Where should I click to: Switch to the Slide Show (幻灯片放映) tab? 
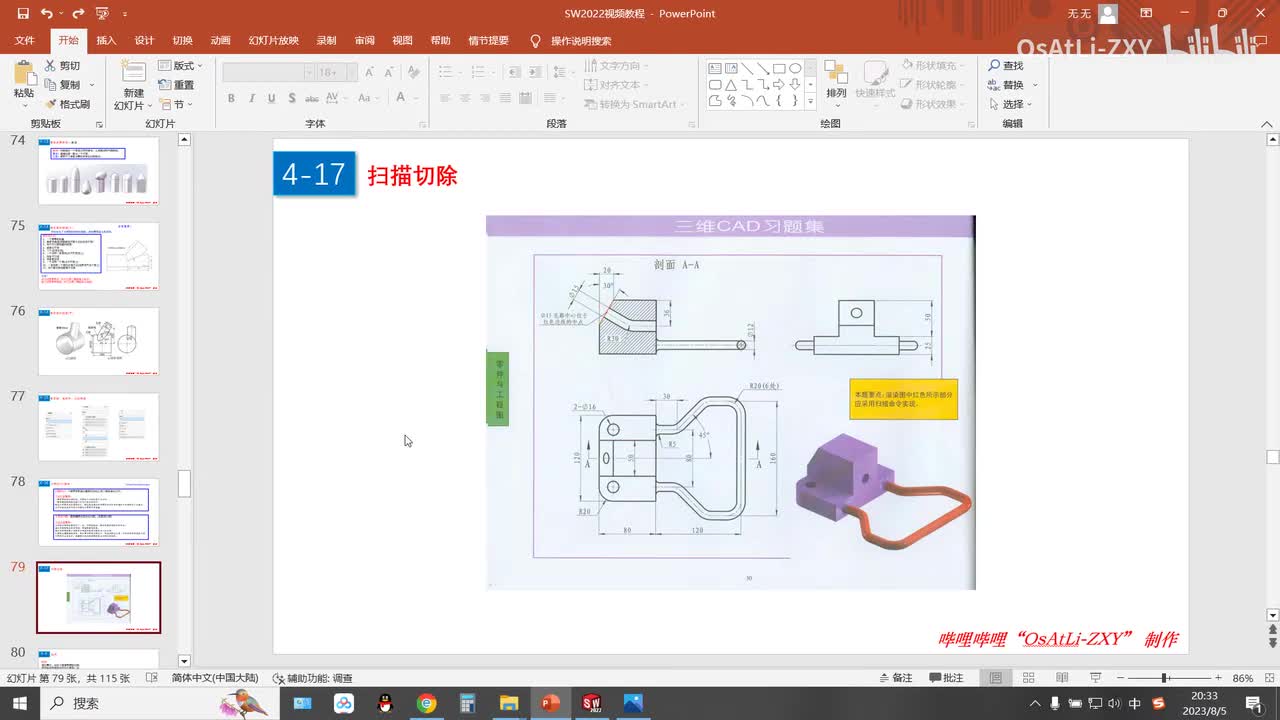click(273, 41)
